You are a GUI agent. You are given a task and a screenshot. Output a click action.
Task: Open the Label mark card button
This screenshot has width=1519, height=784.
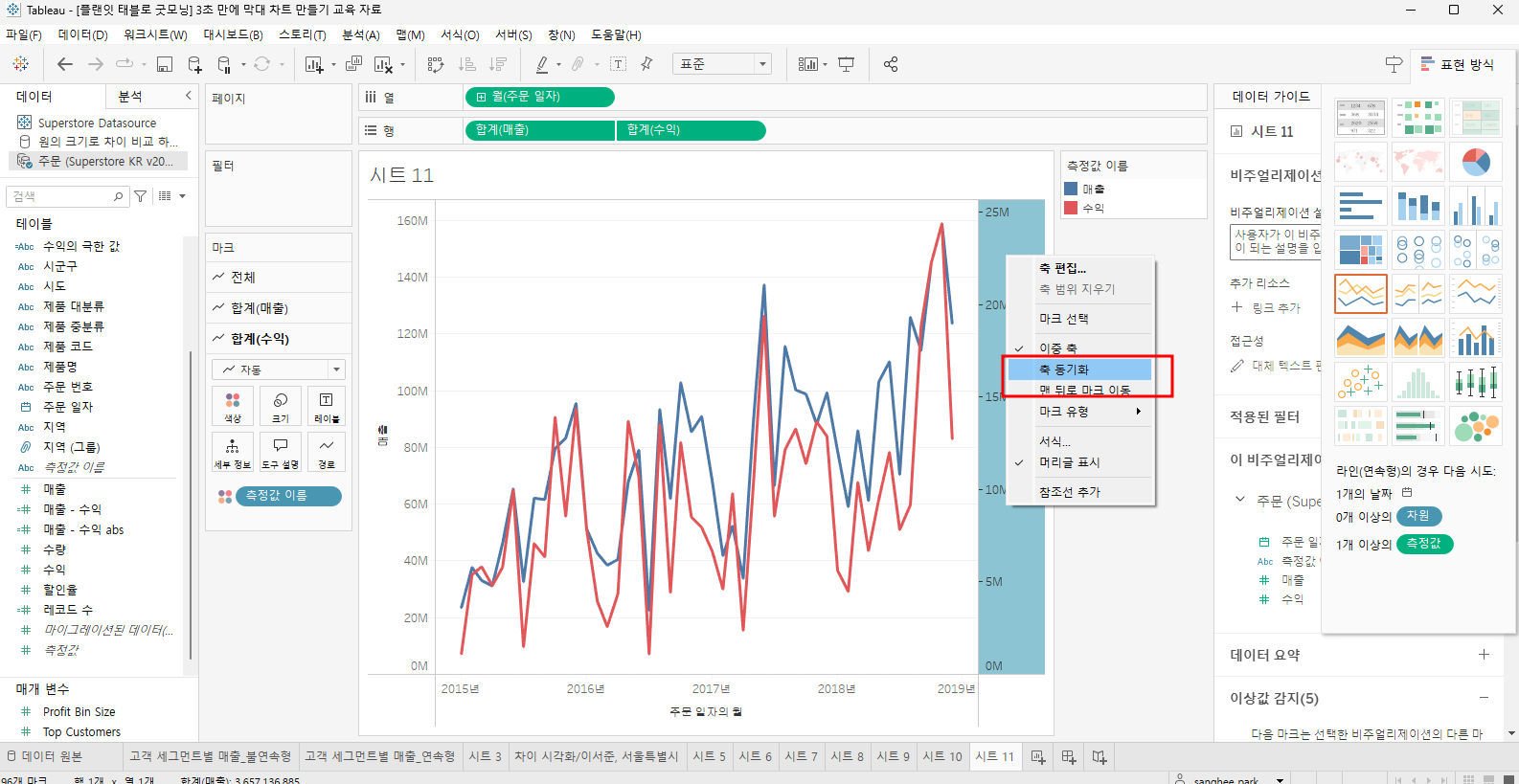click(326, 406)
